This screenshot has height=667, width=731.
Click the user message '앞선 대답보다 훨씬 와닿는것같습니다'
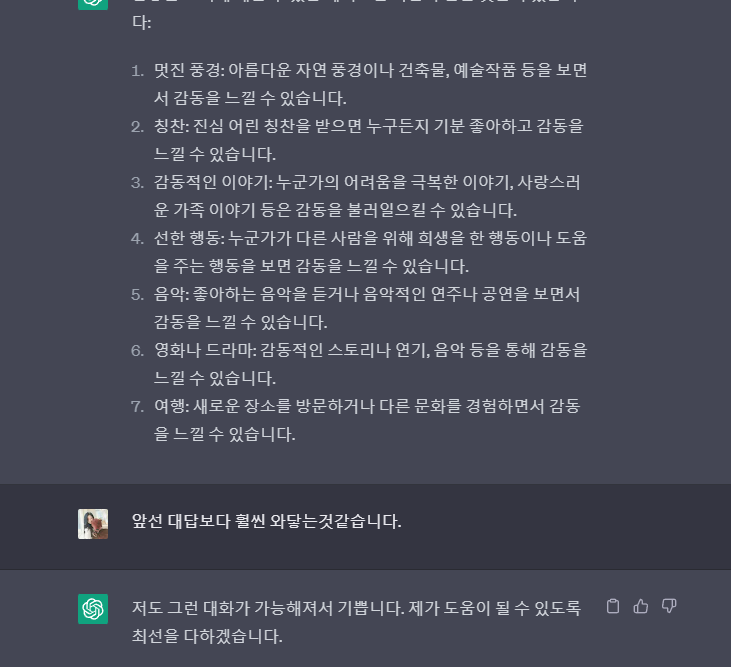click(x=266, y=521)
